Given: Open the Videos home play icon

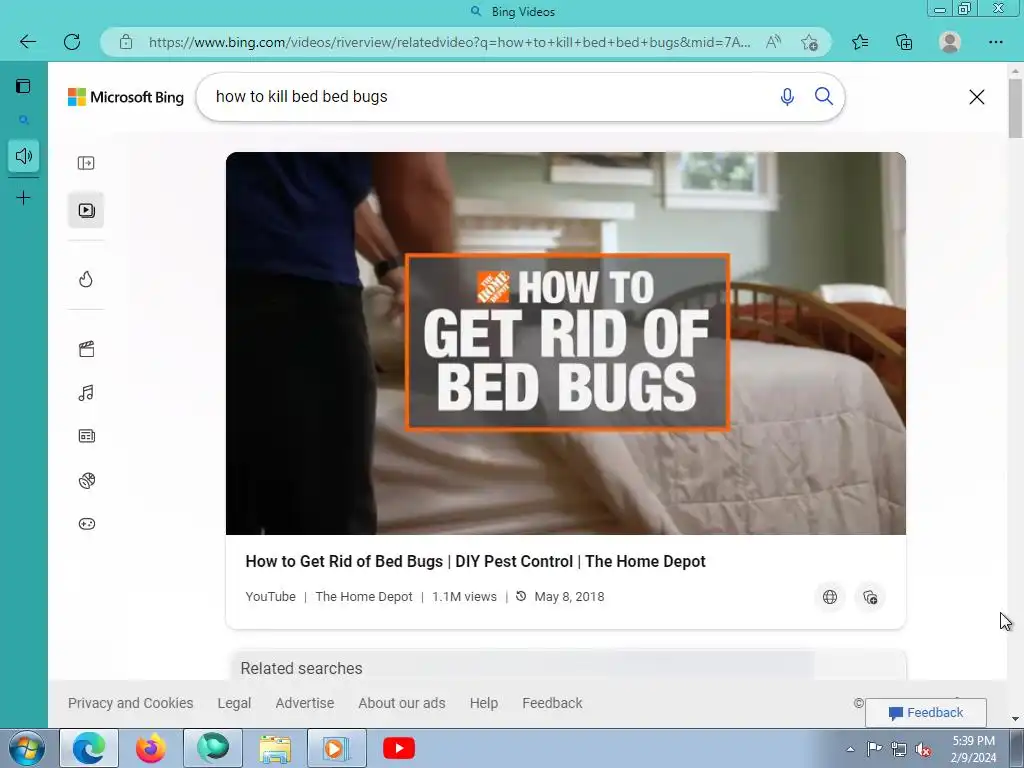Looking at the screenshot, I should click(86, 210).
